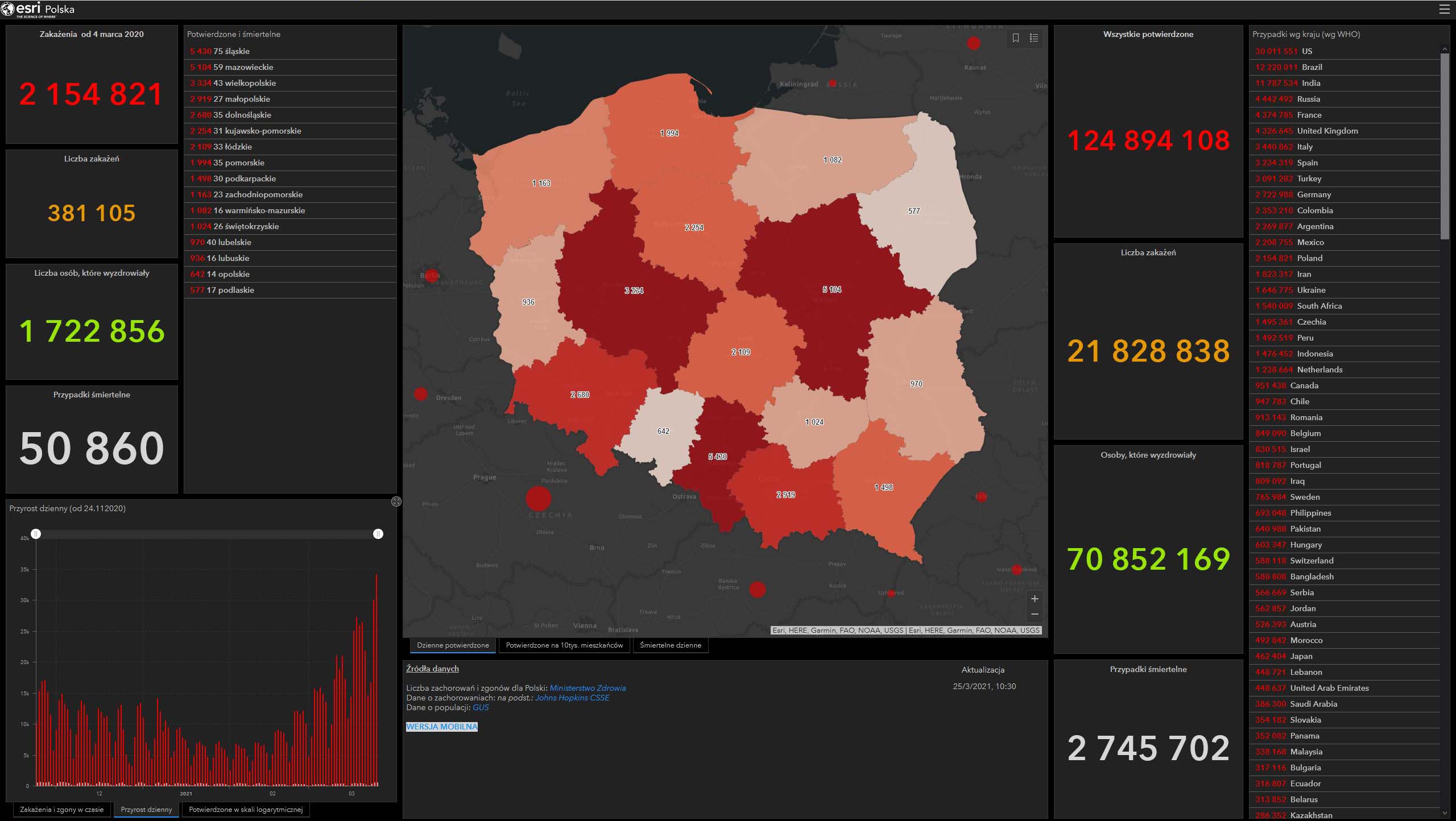Open the hamburger menu at top right
Screen dimensions: 1456x821
(1444, 9)
